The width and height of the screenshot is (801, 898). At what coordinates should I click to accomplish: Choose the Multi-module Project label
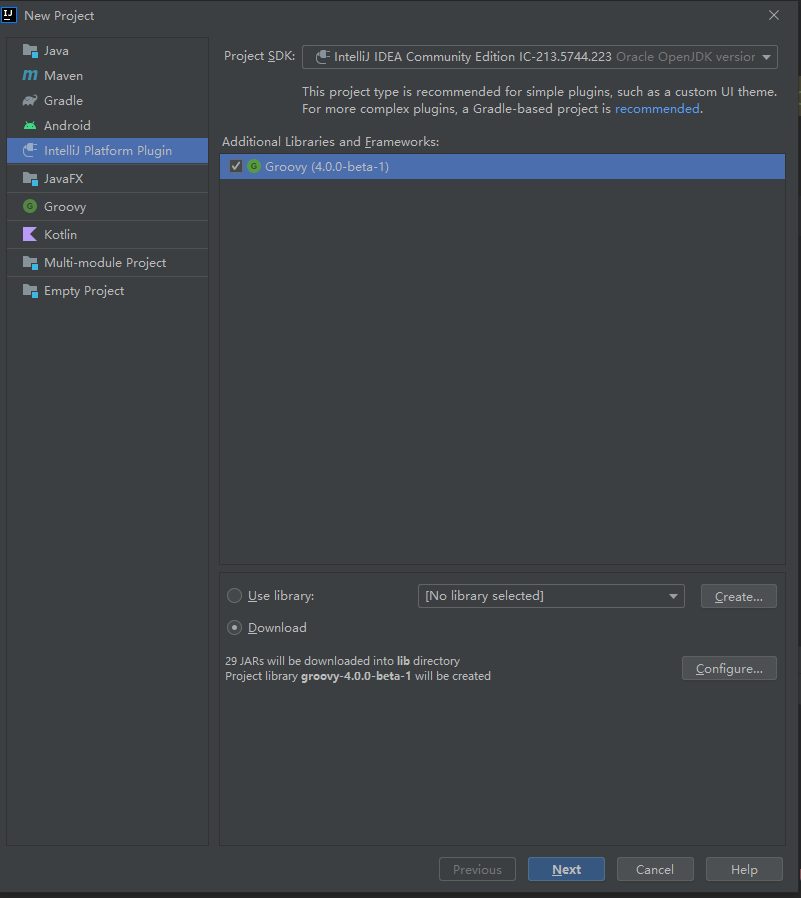[105, 262]
